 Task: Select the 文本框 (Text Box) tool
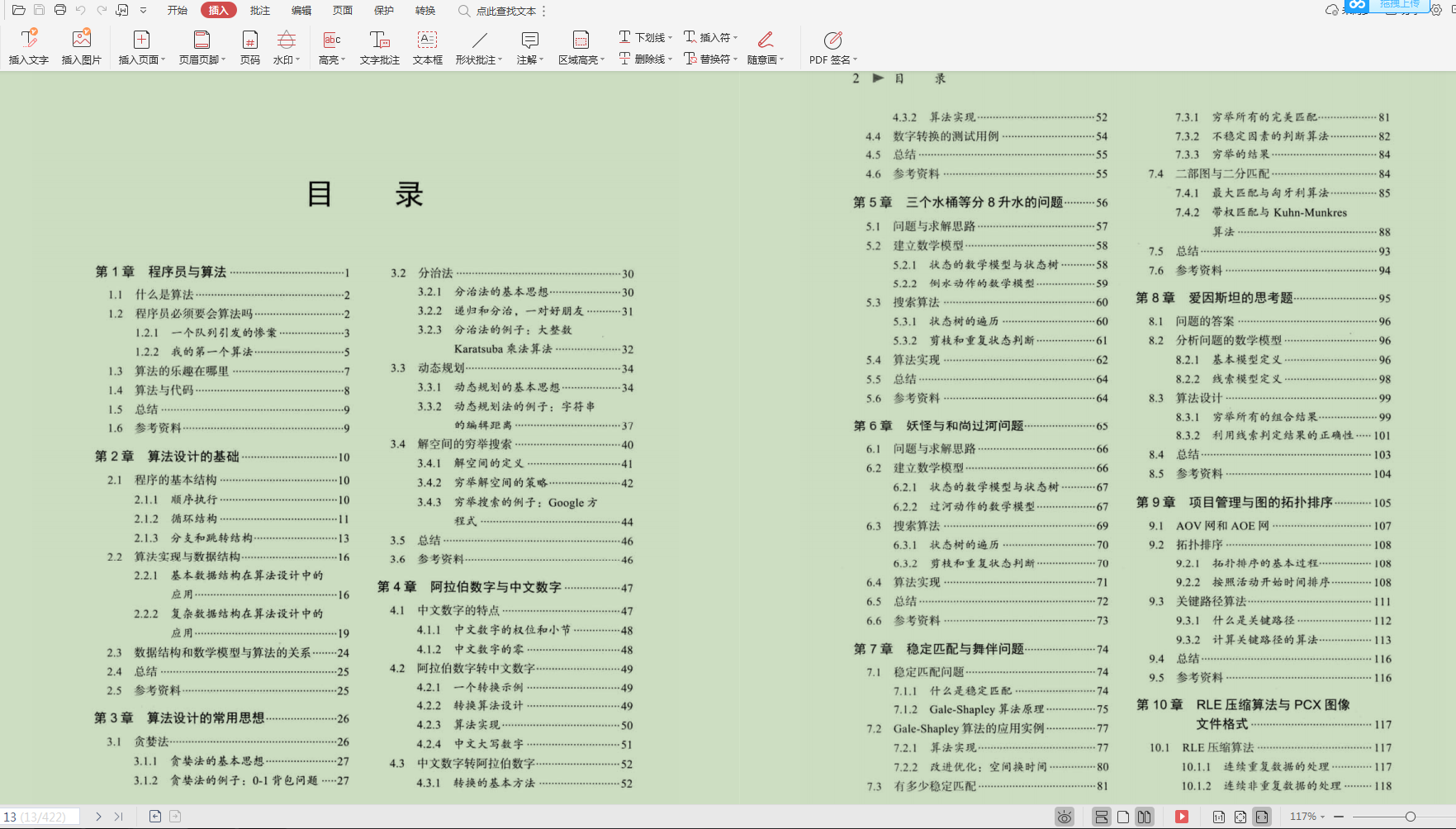pyautogui.click(x=427, y=45)
